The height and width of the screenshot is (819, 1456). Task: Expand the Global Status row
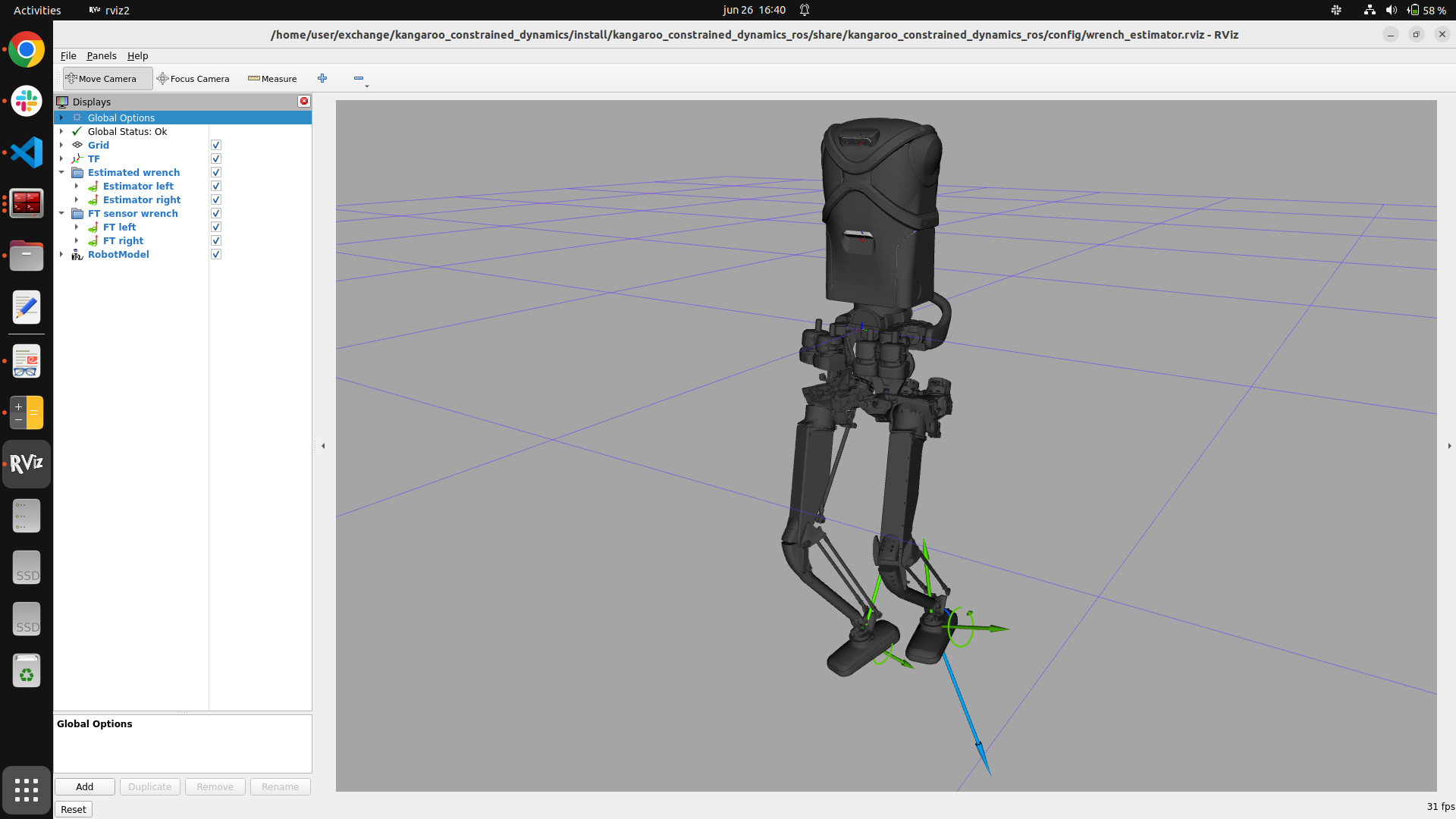[x=61, y=131]
